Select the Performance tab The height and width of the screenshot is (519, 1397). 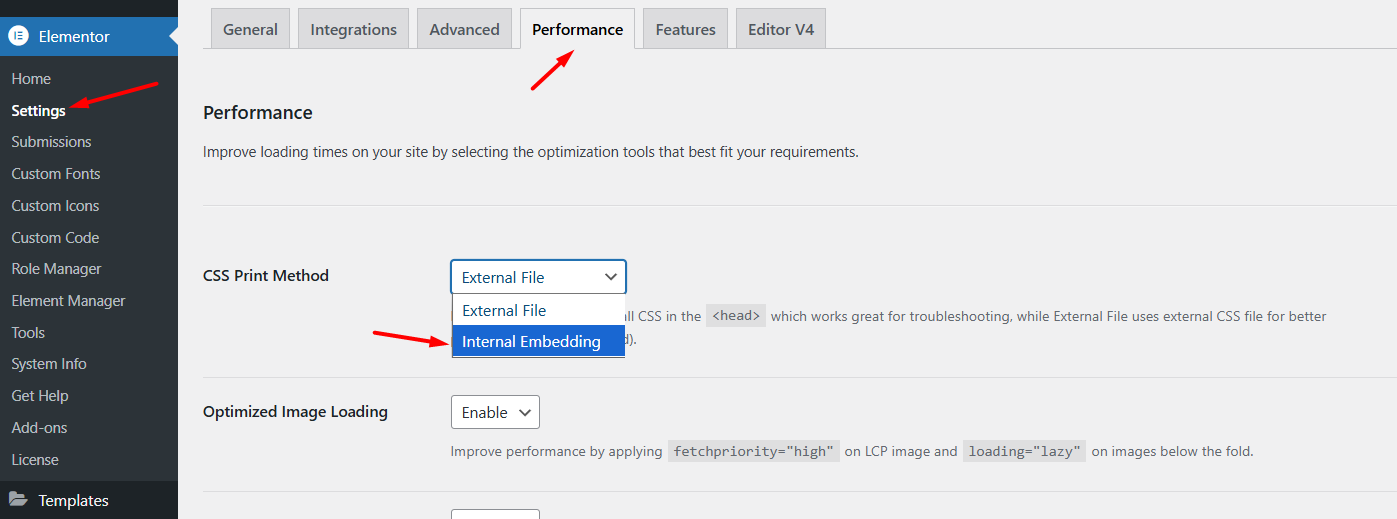[578, 29]
